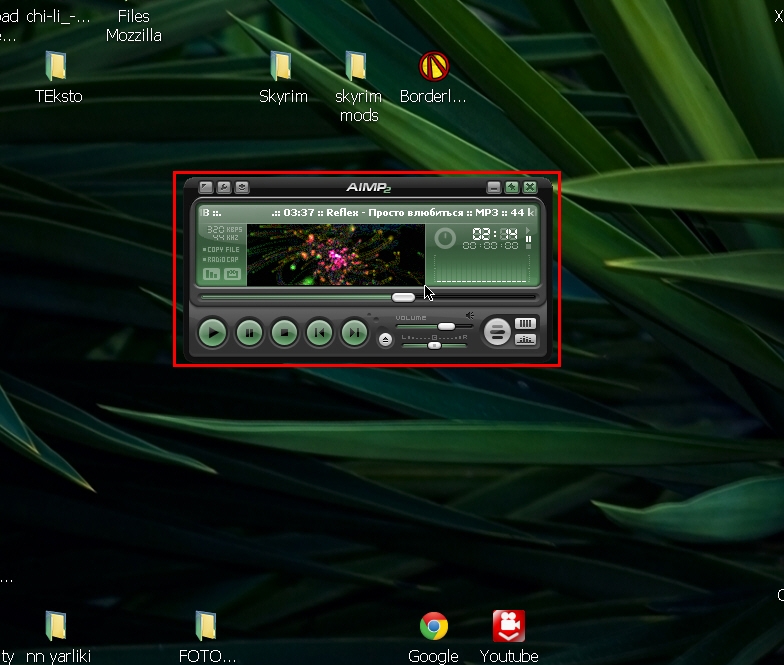Click the layers utilities icon in AIMP title bar
784x665 pixels.
coord(242,187)
